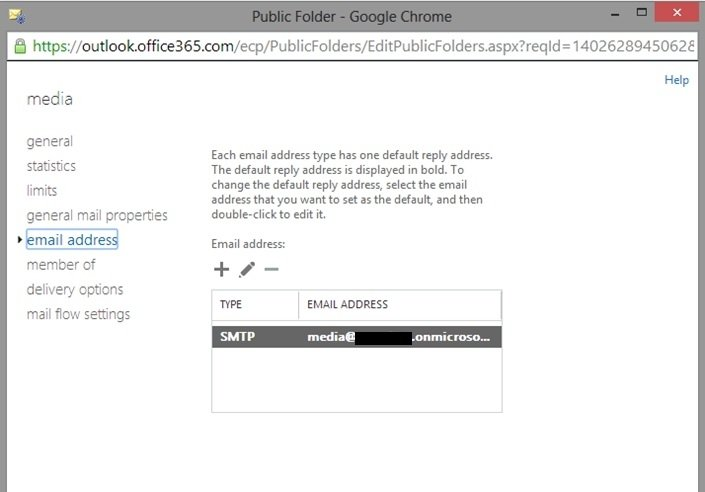705x492 pixels.
Task: Sort by the EMAIL ADDRESS column header
Action: 400,304
